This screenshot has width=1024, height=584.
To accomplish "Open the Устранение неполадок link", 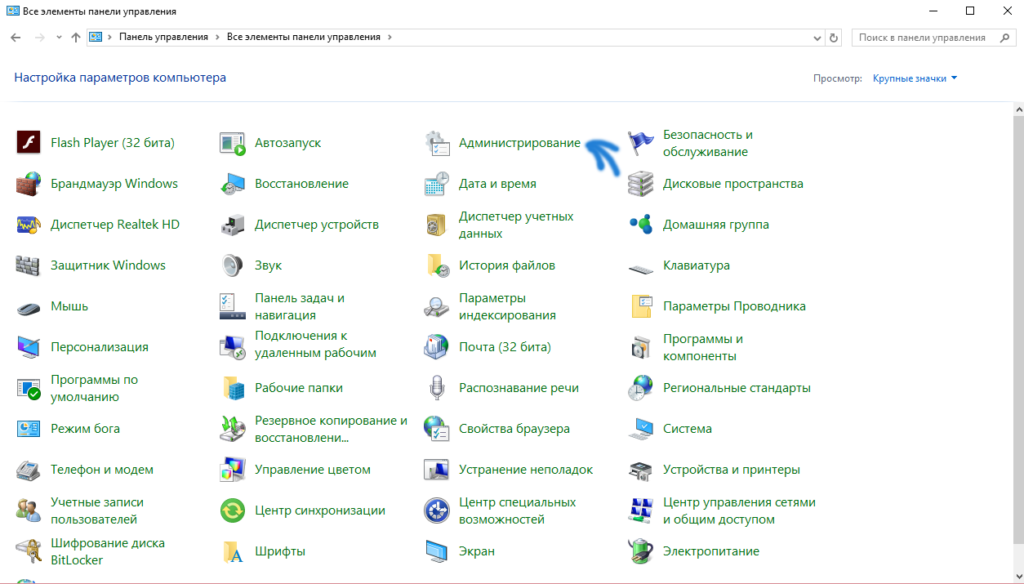I will [526, 470].
